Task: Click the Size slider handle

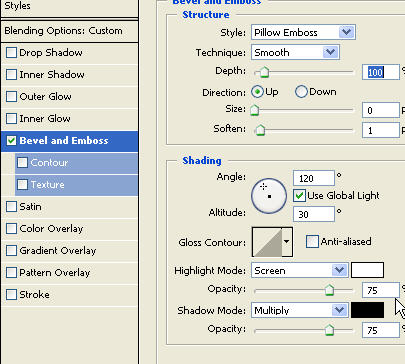Action: [255, 110]
